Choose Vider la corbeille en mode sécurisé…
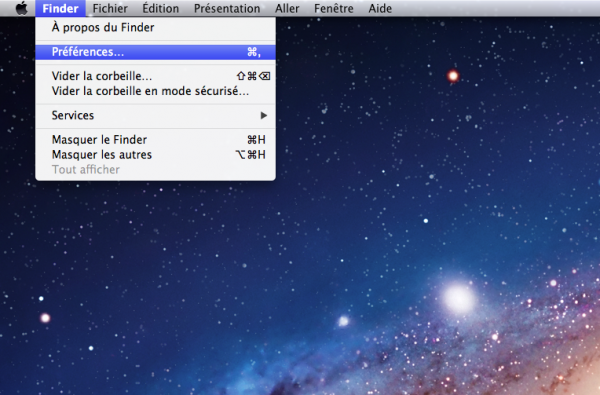600x395 pixels. coord(155,91)
